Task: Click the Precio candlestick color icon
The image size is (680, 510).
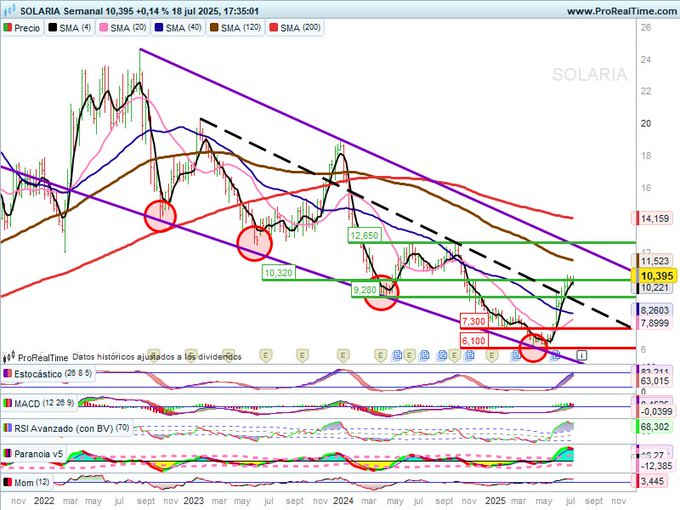Action: (x=8, y=28)
